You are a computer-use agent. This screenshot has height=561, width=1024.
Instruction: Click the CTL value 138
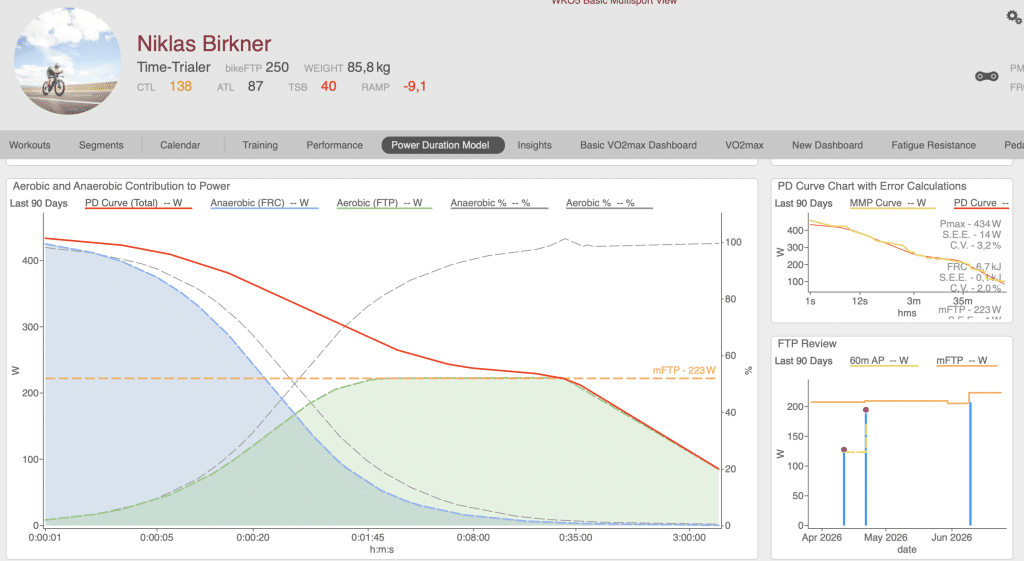pyautogui.click(x=180, y=86)
